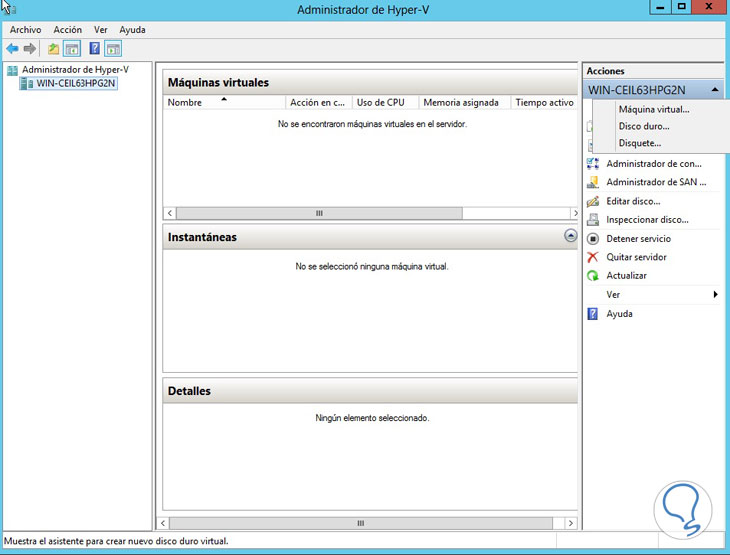Click the application icon in the title bar
The height and width of the screenshot is (555, 730).
pos(8,8)
